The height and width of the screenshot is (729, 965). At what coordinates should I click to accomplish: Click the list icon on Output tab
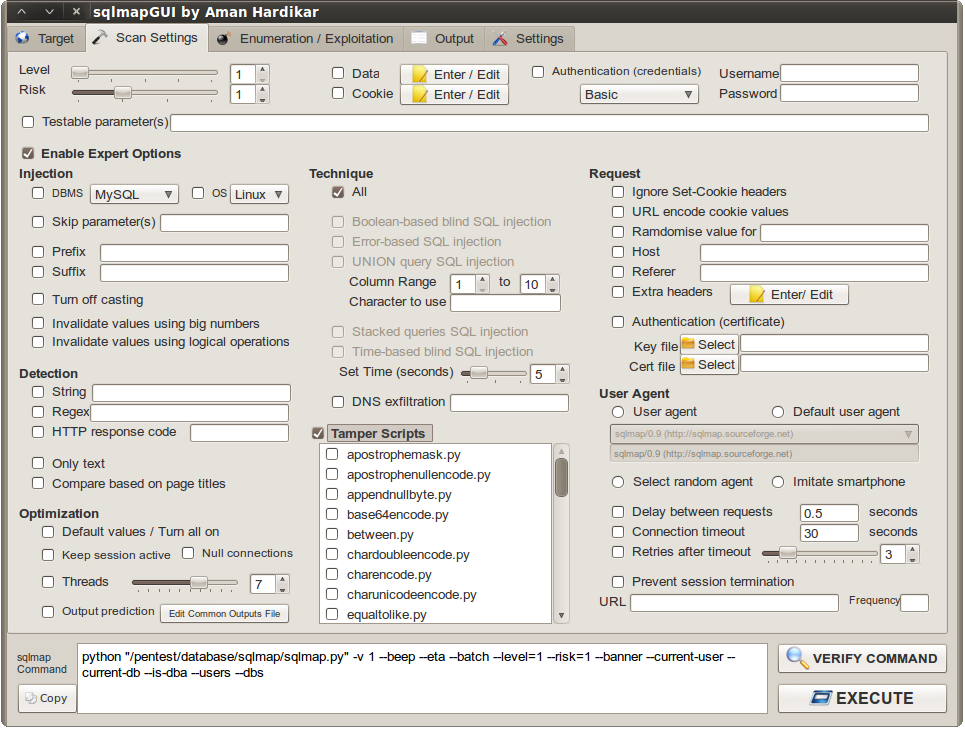coord(419,38)
